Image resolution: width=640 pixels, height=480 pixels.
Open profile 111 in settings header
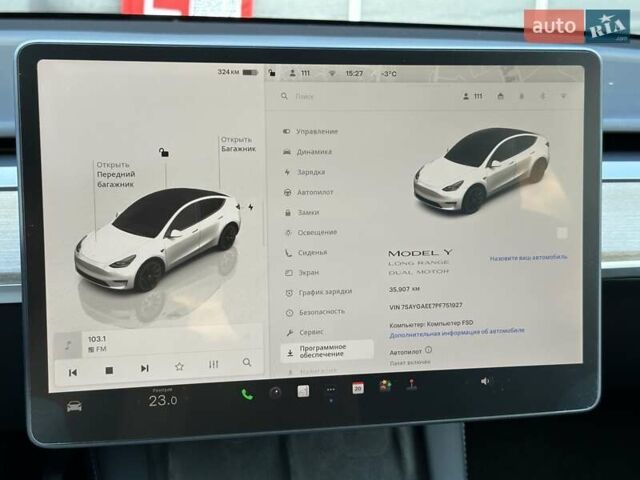pos(473,96)
